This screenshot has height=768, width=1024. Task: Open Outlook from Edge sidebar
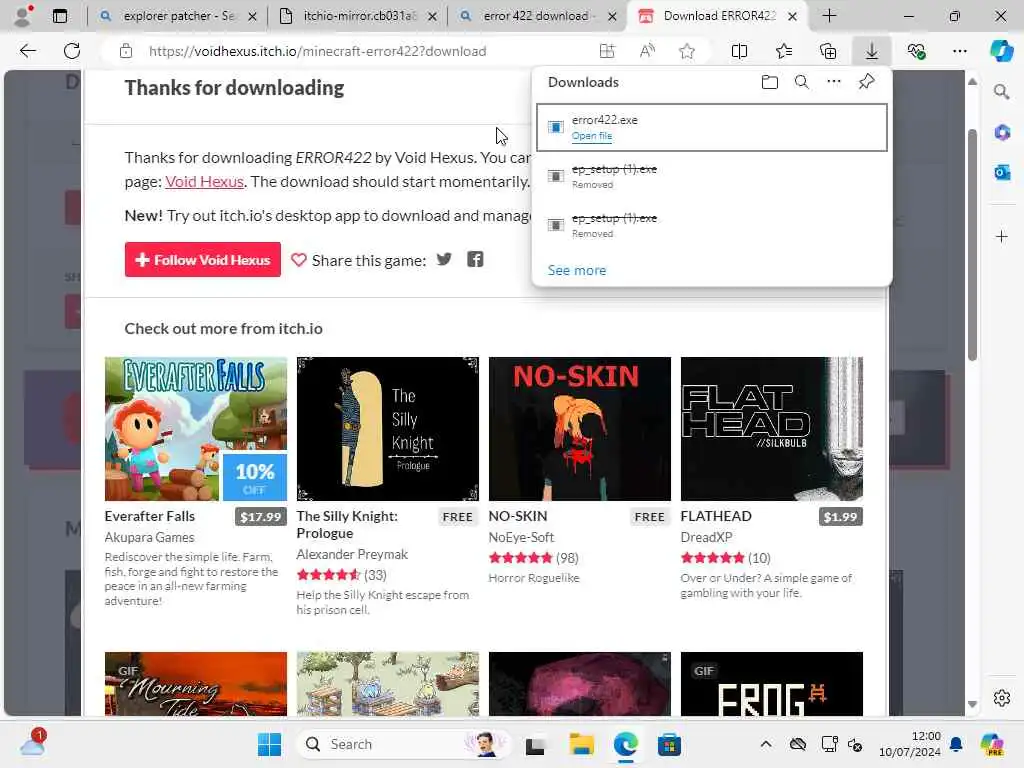pyautogui.click(x=1002, y=172)
